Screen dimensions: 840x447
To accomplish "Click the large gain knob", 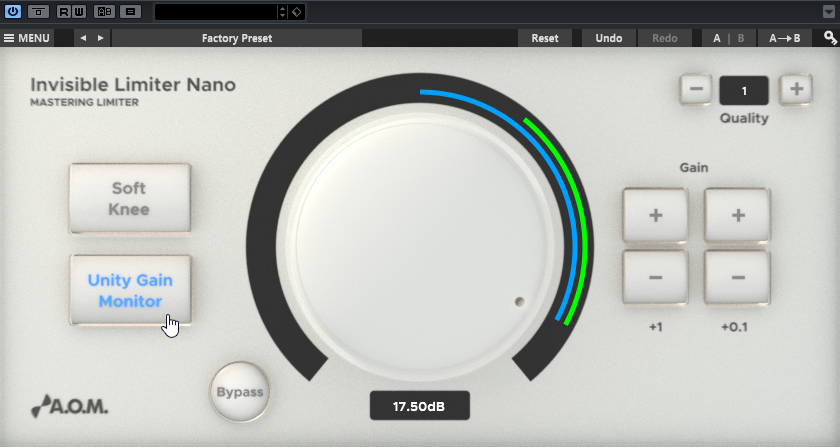I will [419, 247].
